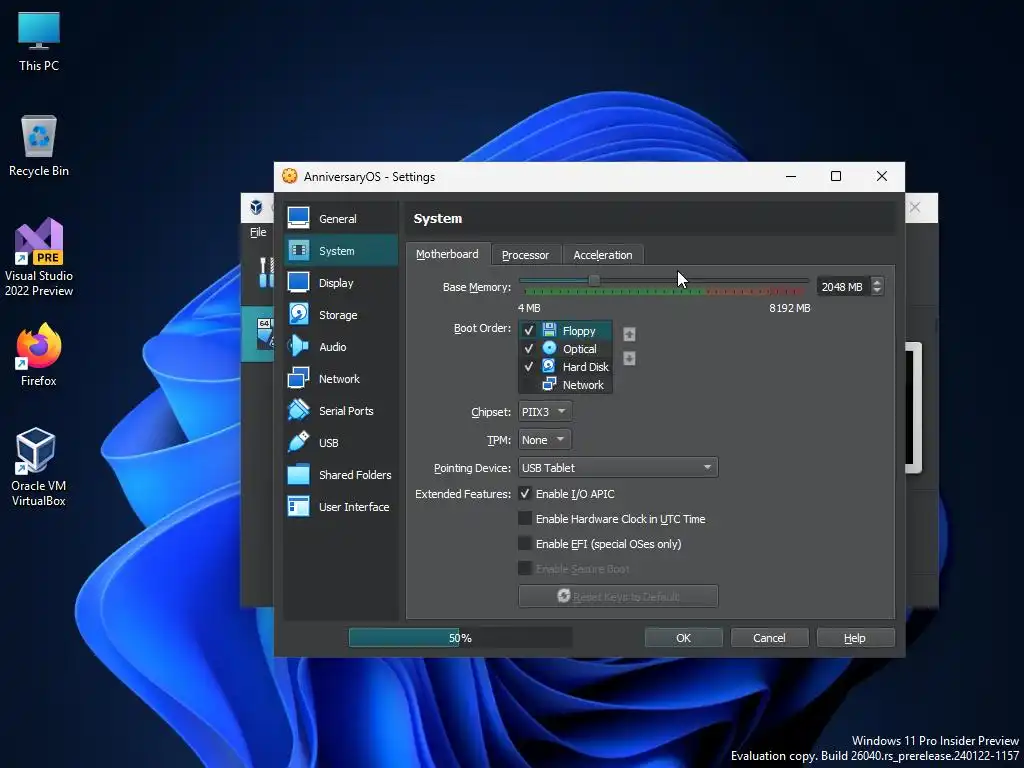Open Help for settings dialog
The image size is (1024, 768).
855,637
